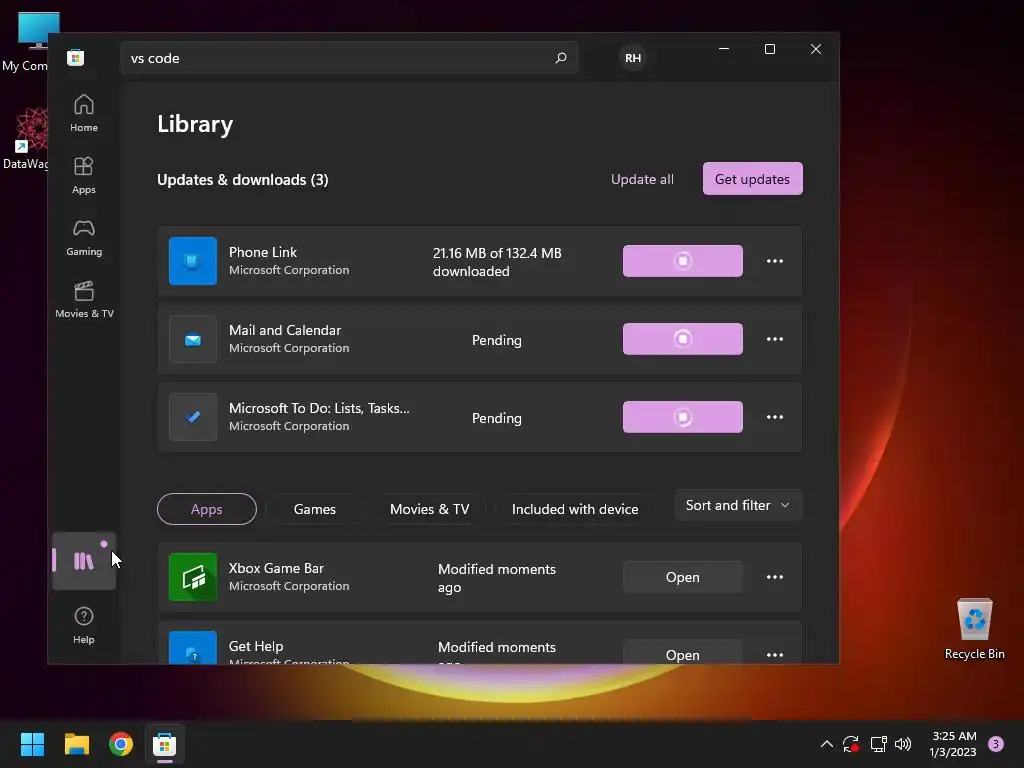1024x768 pixels.
Task: Open more options for Get Help
Action: [x=775, y=654]
